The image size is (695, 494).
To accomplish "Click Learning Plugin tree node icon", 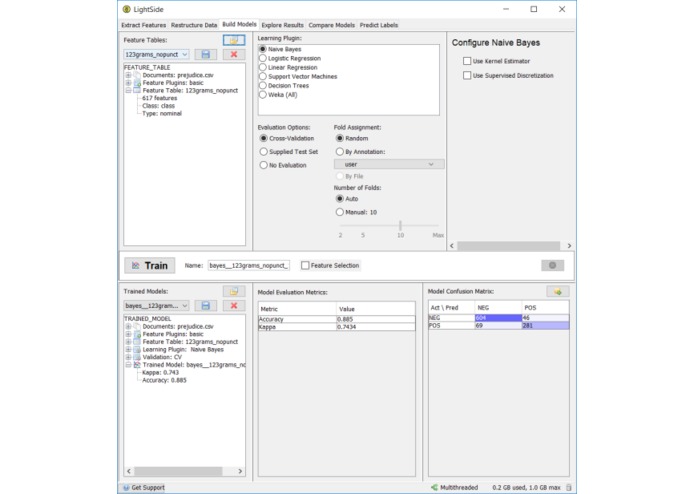I will [137, 349].
